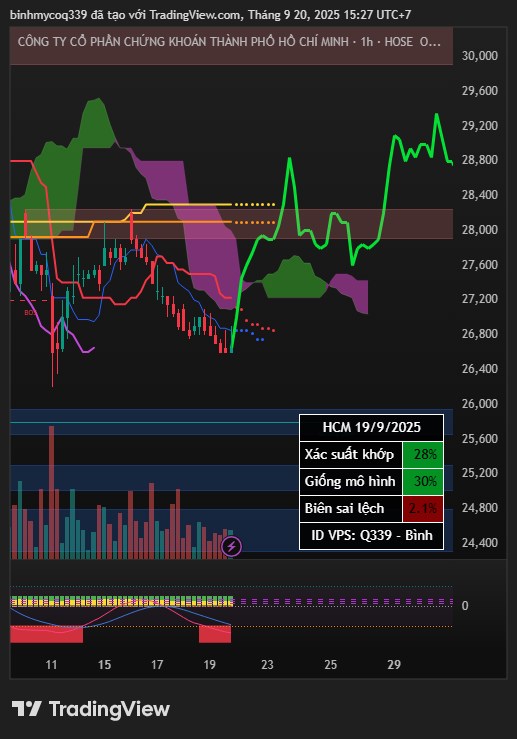Viewport: 517px width, 739px height.
Task: Click the 26,400 price axis label
Action: tap(479, 369)
